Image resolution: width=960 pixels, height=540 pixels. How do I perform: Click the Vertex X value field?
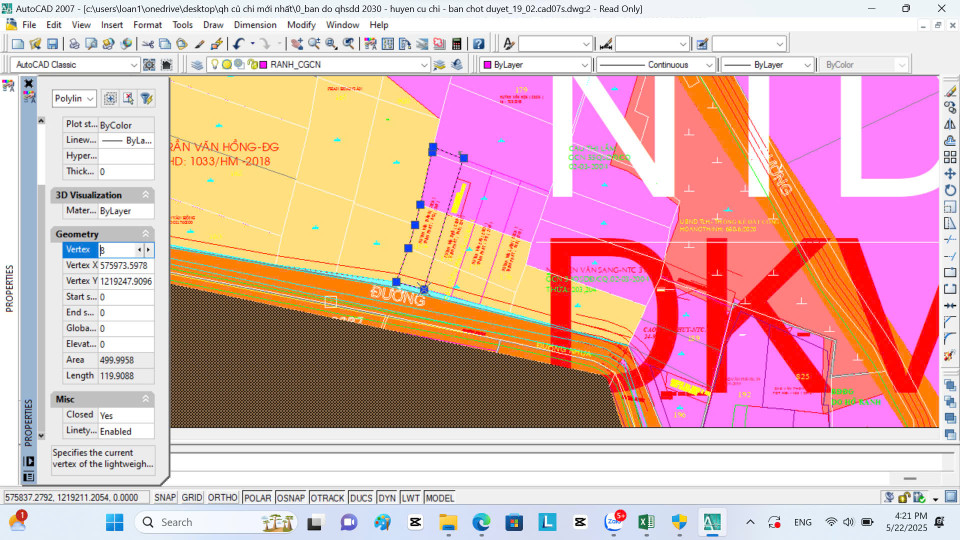[x=126, y=266]
